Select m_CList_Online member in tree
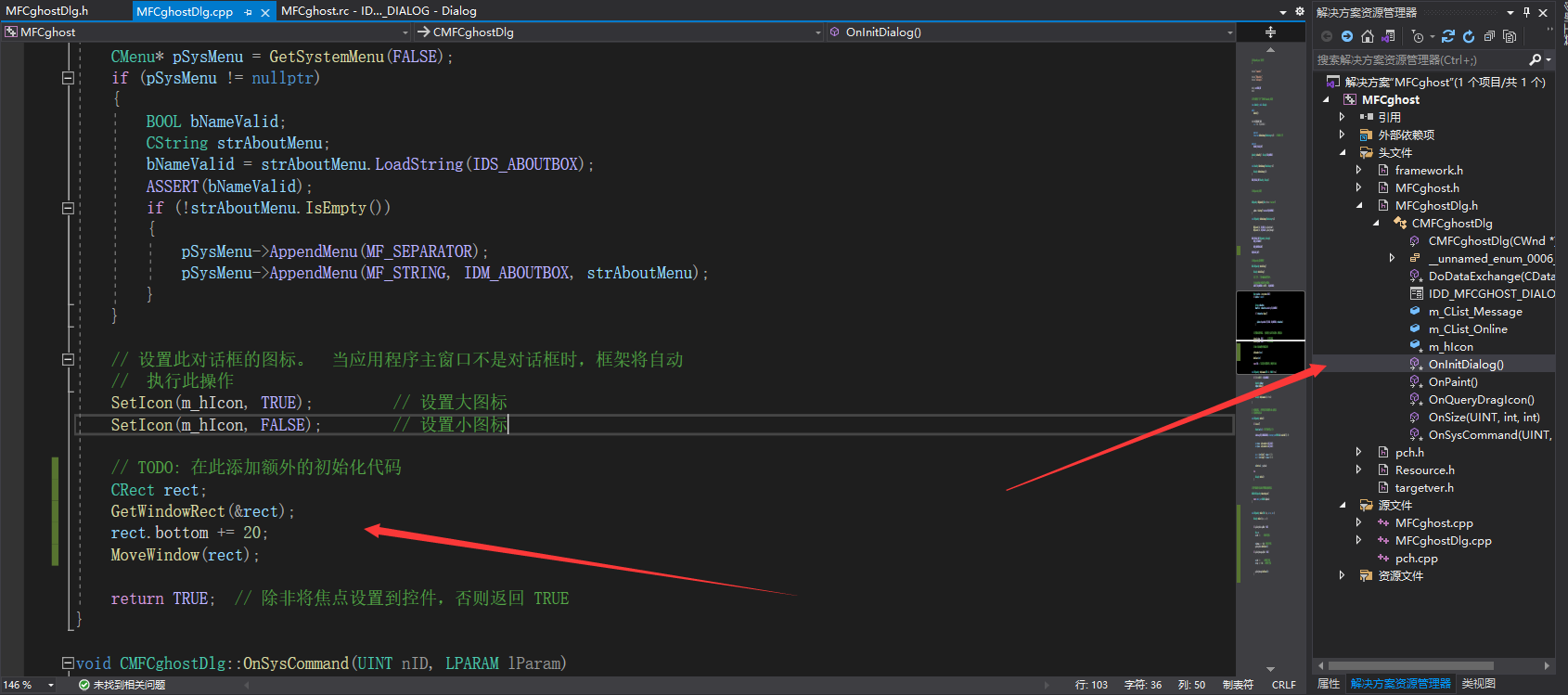Viewport: 1568px width, 695px height. [x=1468, y=329]
